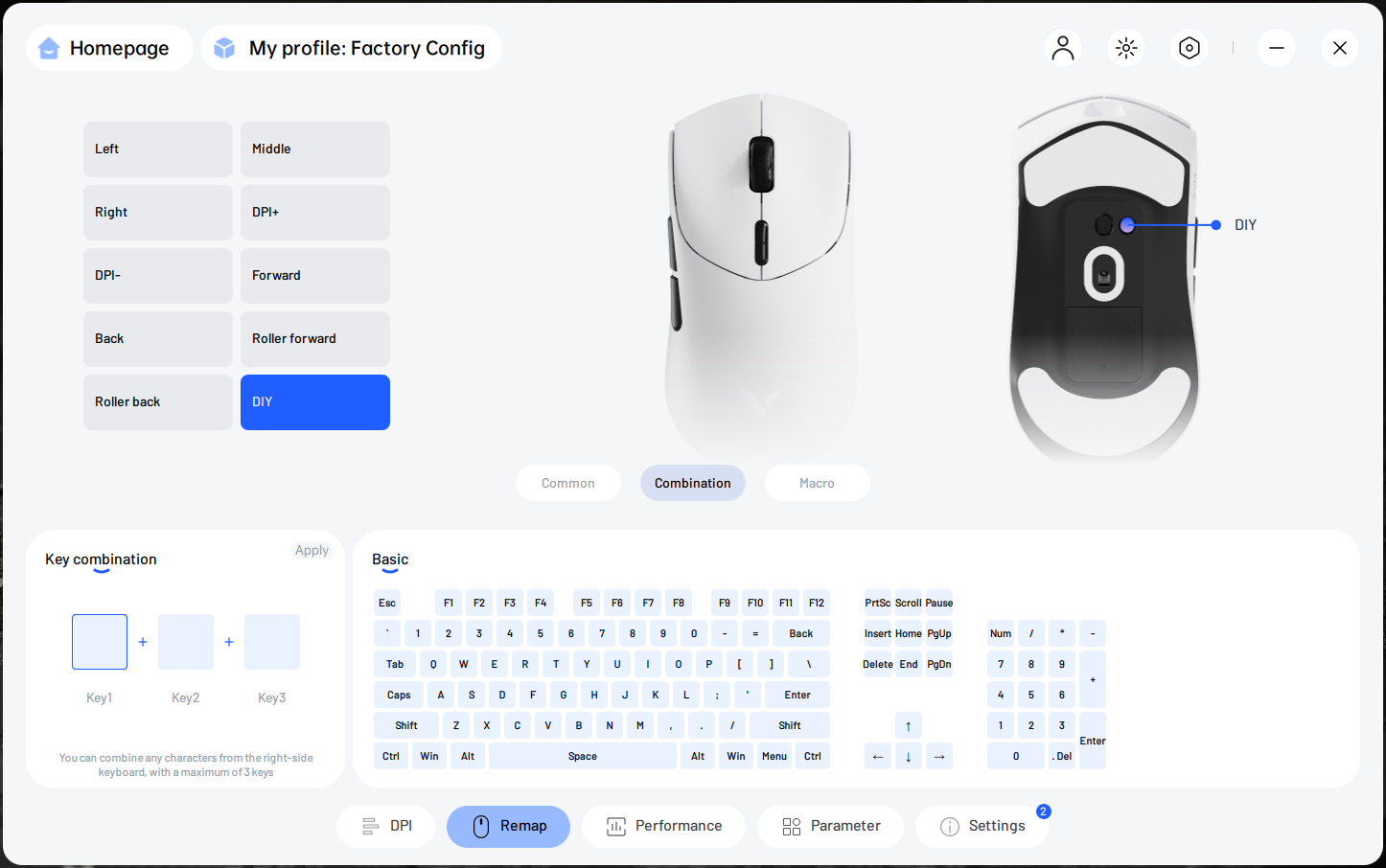1386x868 pixels.
Task: Click the Apply button
Action: point(312,550)
